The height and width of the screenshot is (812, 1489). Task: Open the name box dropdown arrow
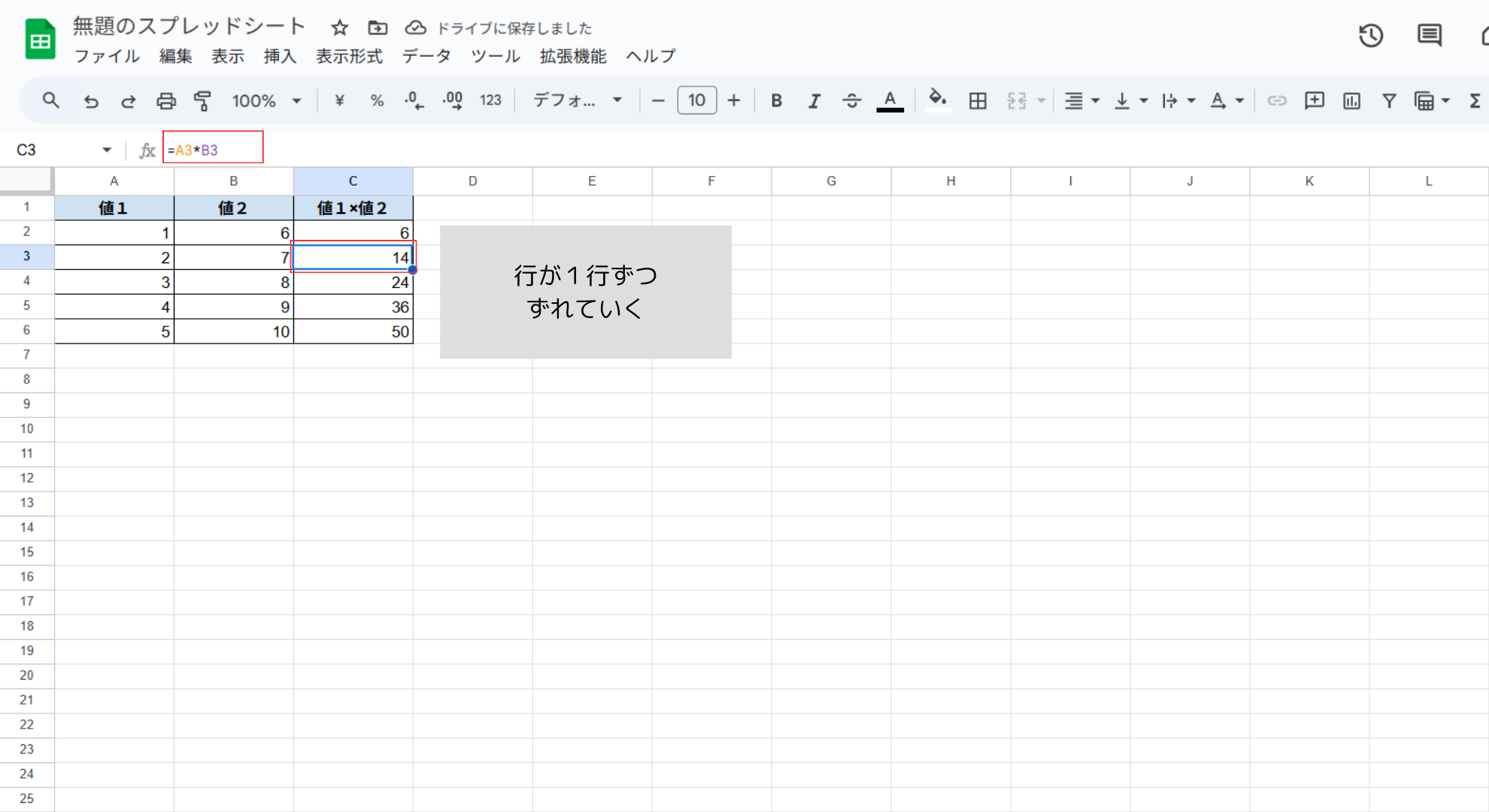107,150
